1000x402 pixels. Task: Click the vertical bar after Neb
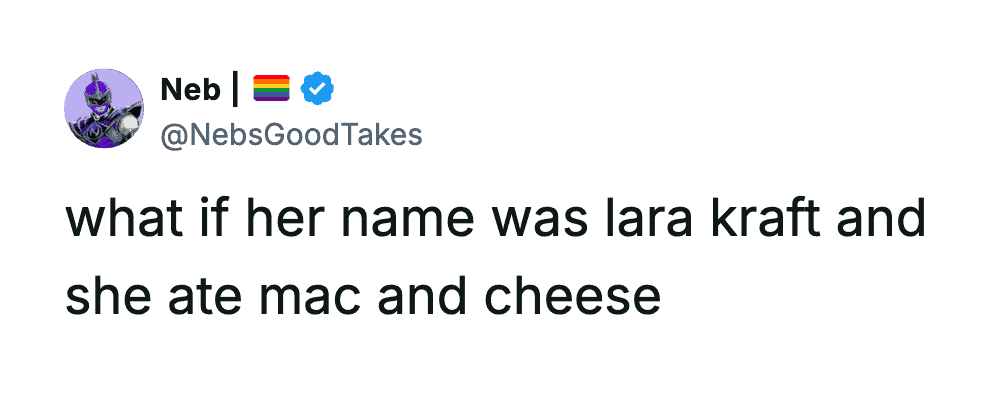coord(234,91)
